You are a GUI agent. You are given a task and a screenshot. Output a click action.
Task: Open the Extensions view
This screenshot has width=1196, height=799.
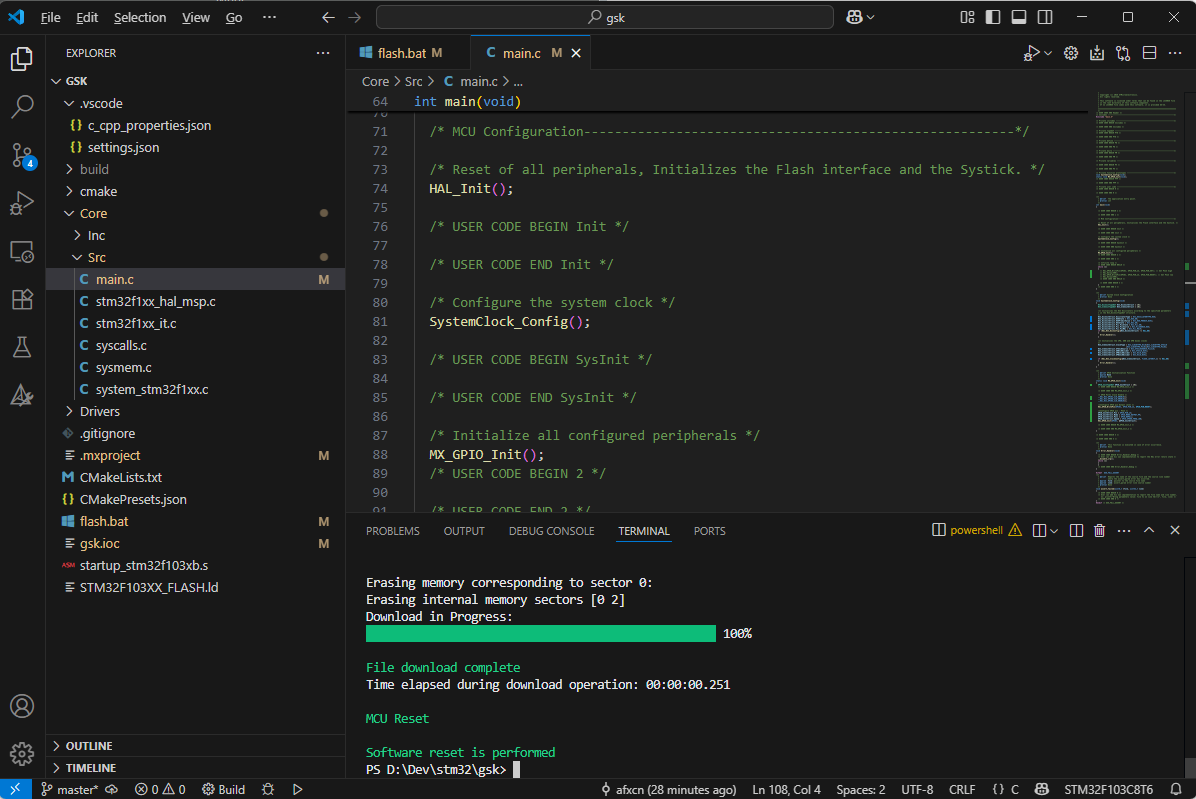point(22,299)
